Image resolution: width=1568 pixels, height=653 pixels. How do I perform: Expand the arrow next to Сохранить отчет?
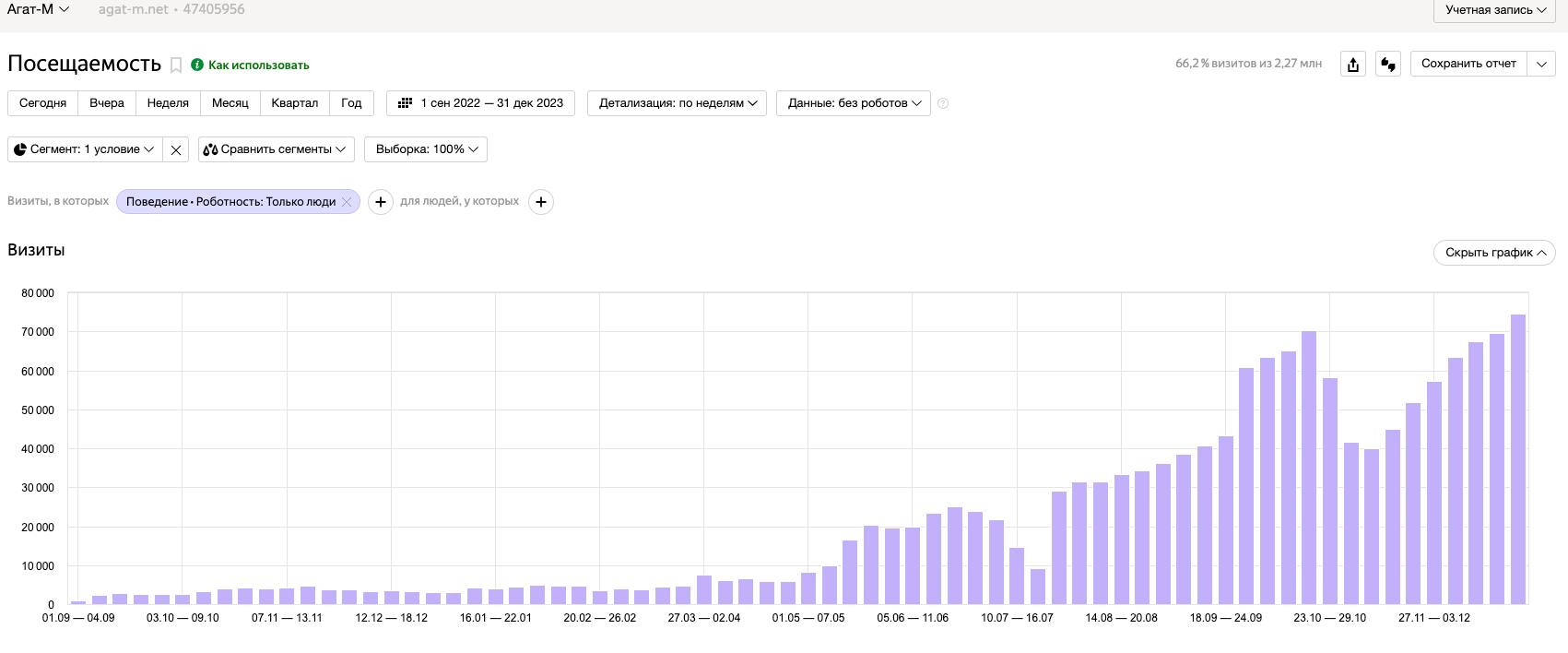coord(1541,64)
